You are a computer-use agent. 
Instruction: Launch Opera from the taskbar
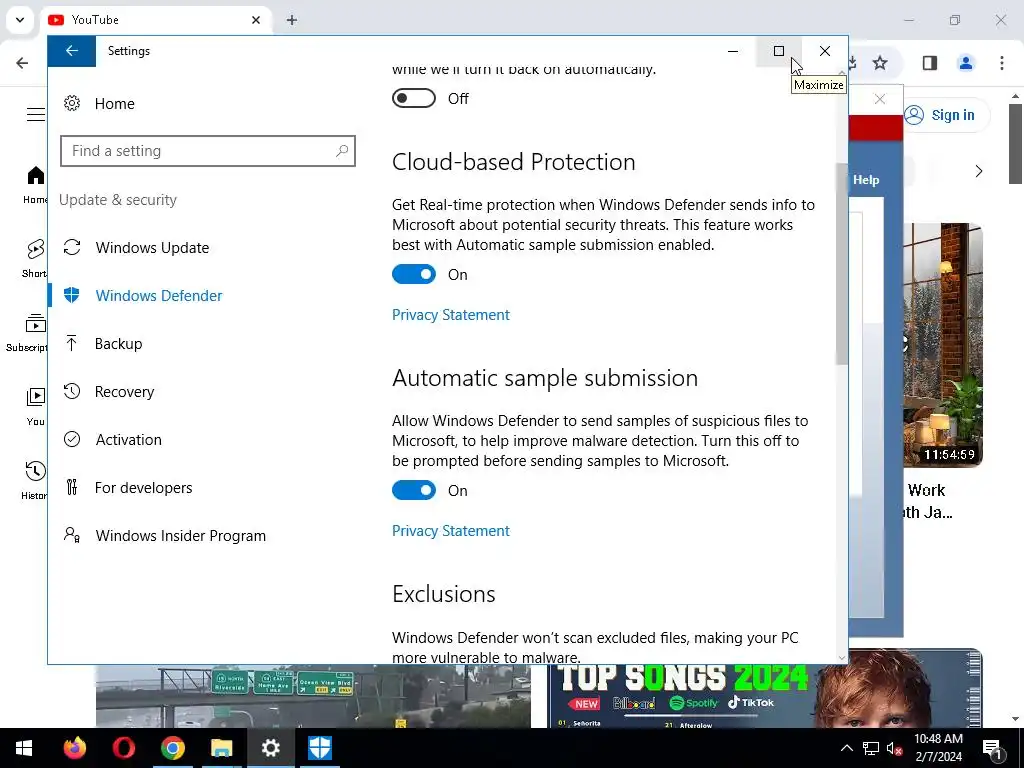123,748
